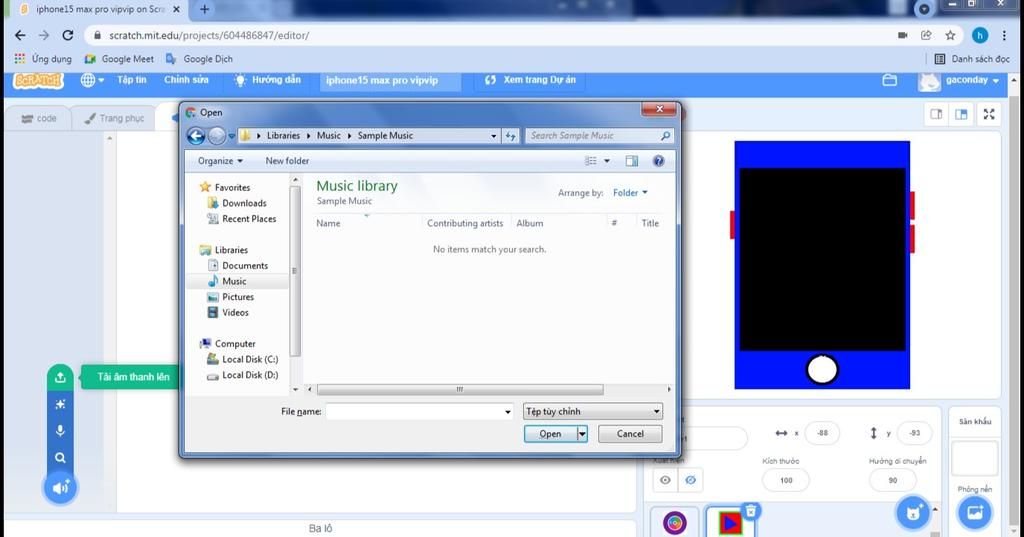The width and height of the screenshot is (1024, 537).
Task: Click the Open button in dialog
Action: click(x=551, y=434)
